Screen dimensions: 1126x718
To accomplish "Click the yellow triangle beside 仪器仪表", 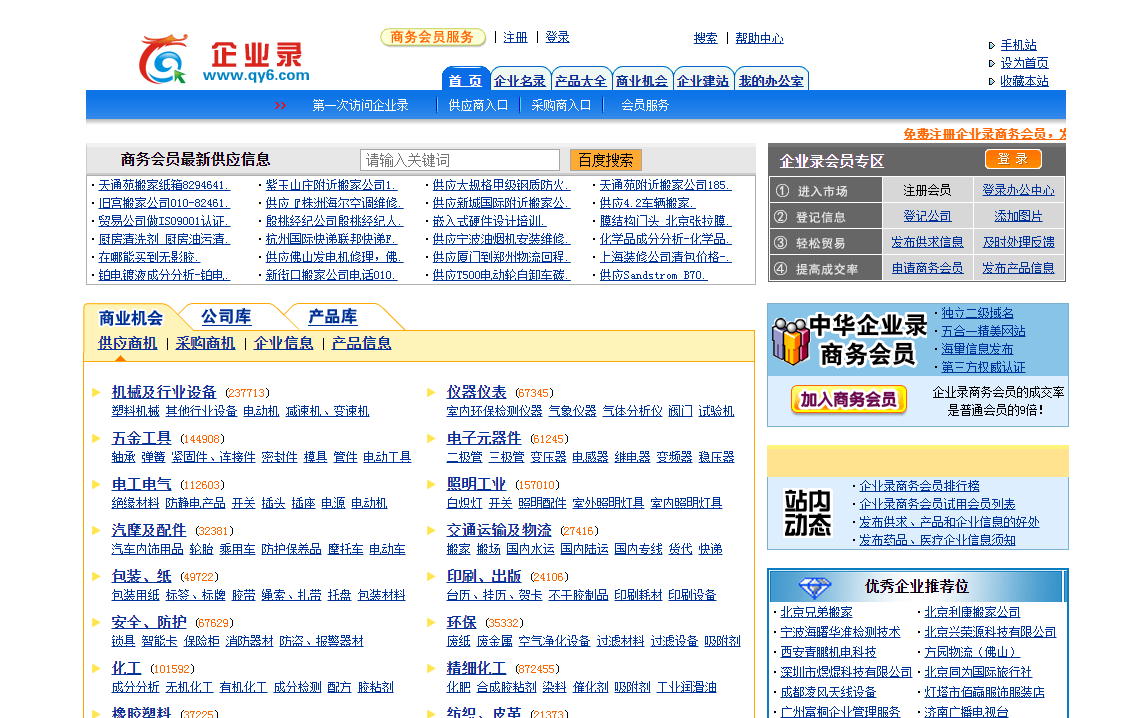I will (432, 392).
